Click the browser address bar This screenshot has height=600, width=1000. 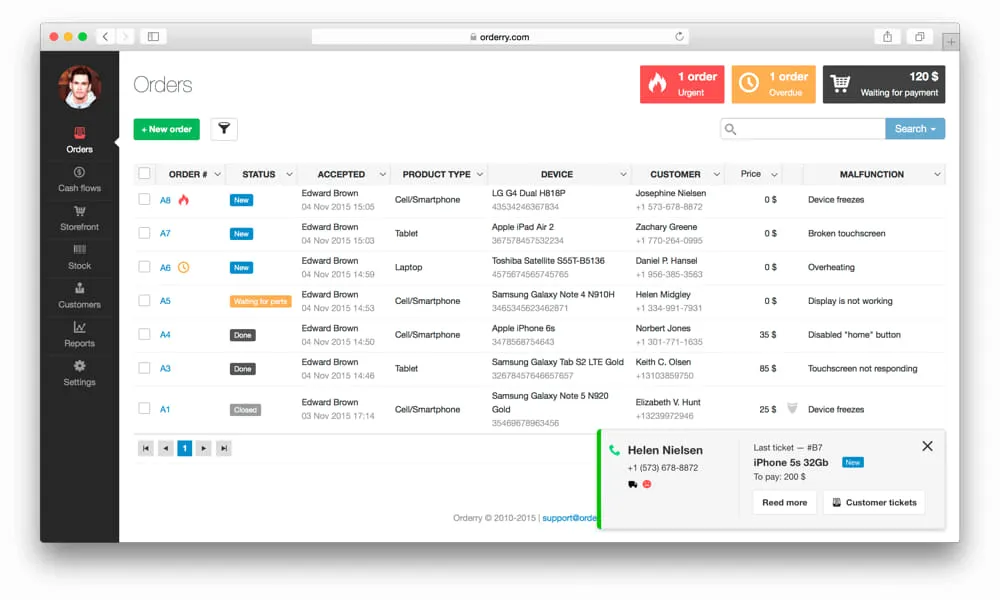499,37
